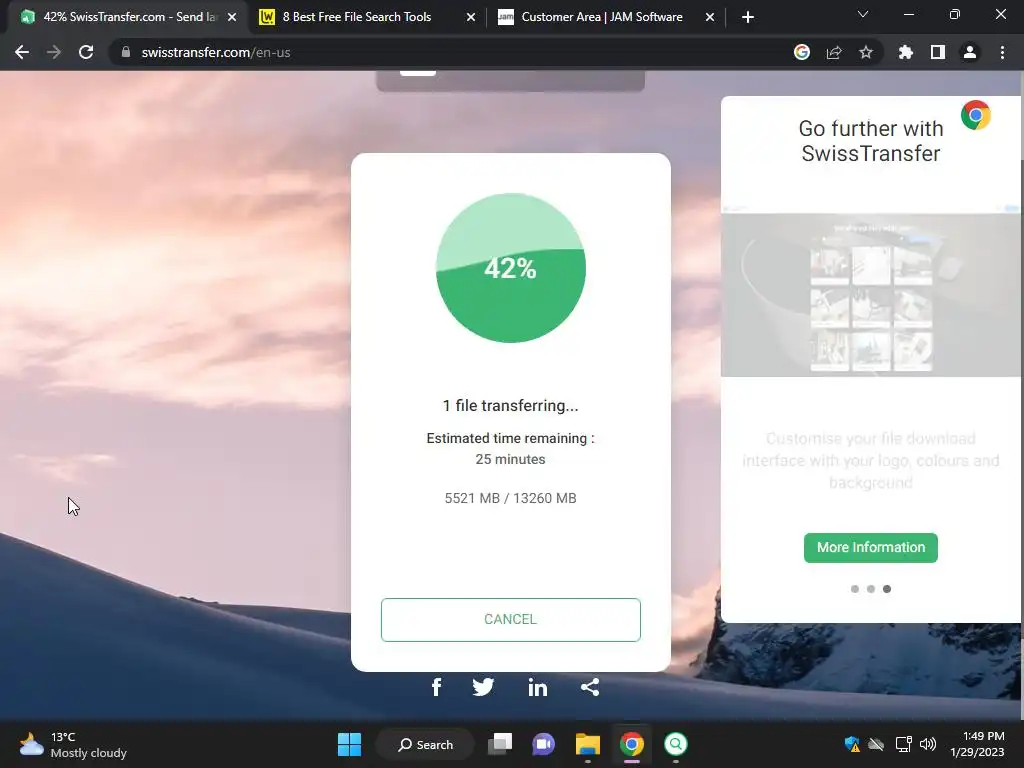This screenshot has width=1024, height=768.
Task: Open Task View on taskbar
Action: pyautogui.click(x=501, y=744)
